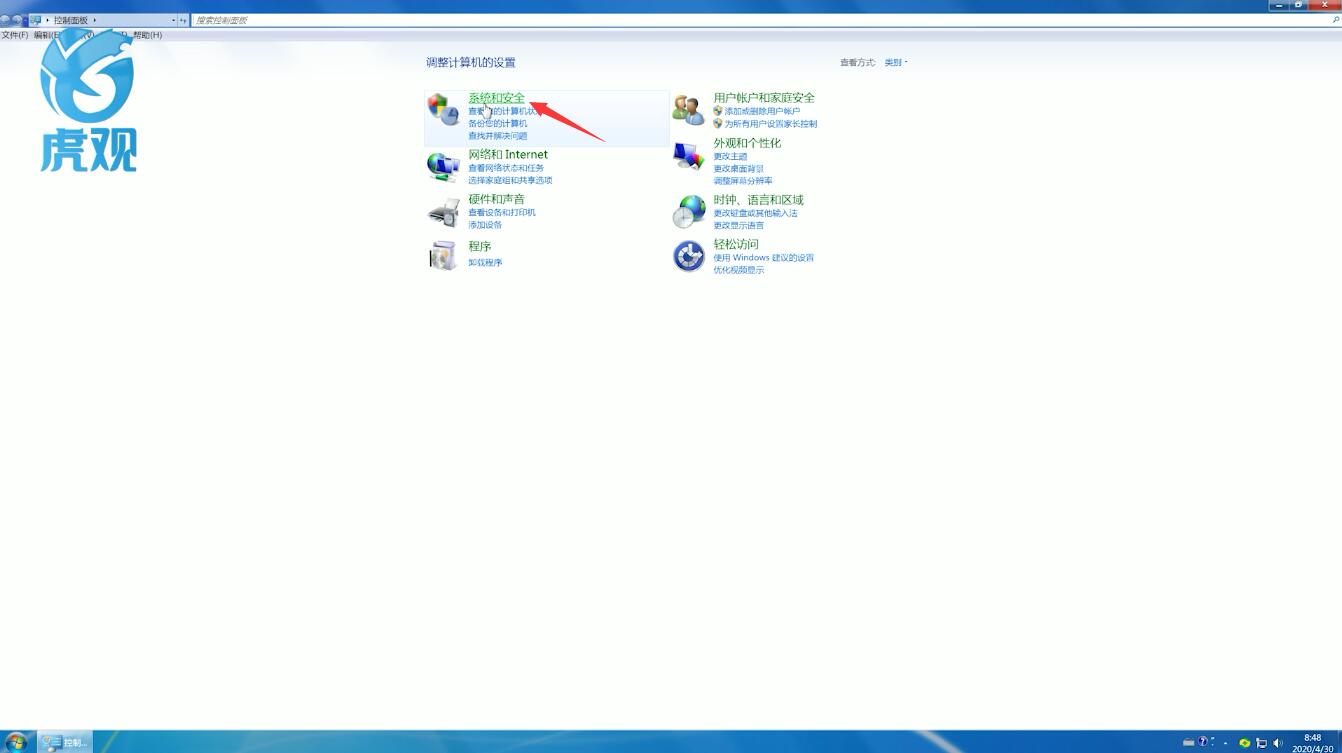
Task: Open the 时钟、语言和区域 heading
Action: (758, 200)
